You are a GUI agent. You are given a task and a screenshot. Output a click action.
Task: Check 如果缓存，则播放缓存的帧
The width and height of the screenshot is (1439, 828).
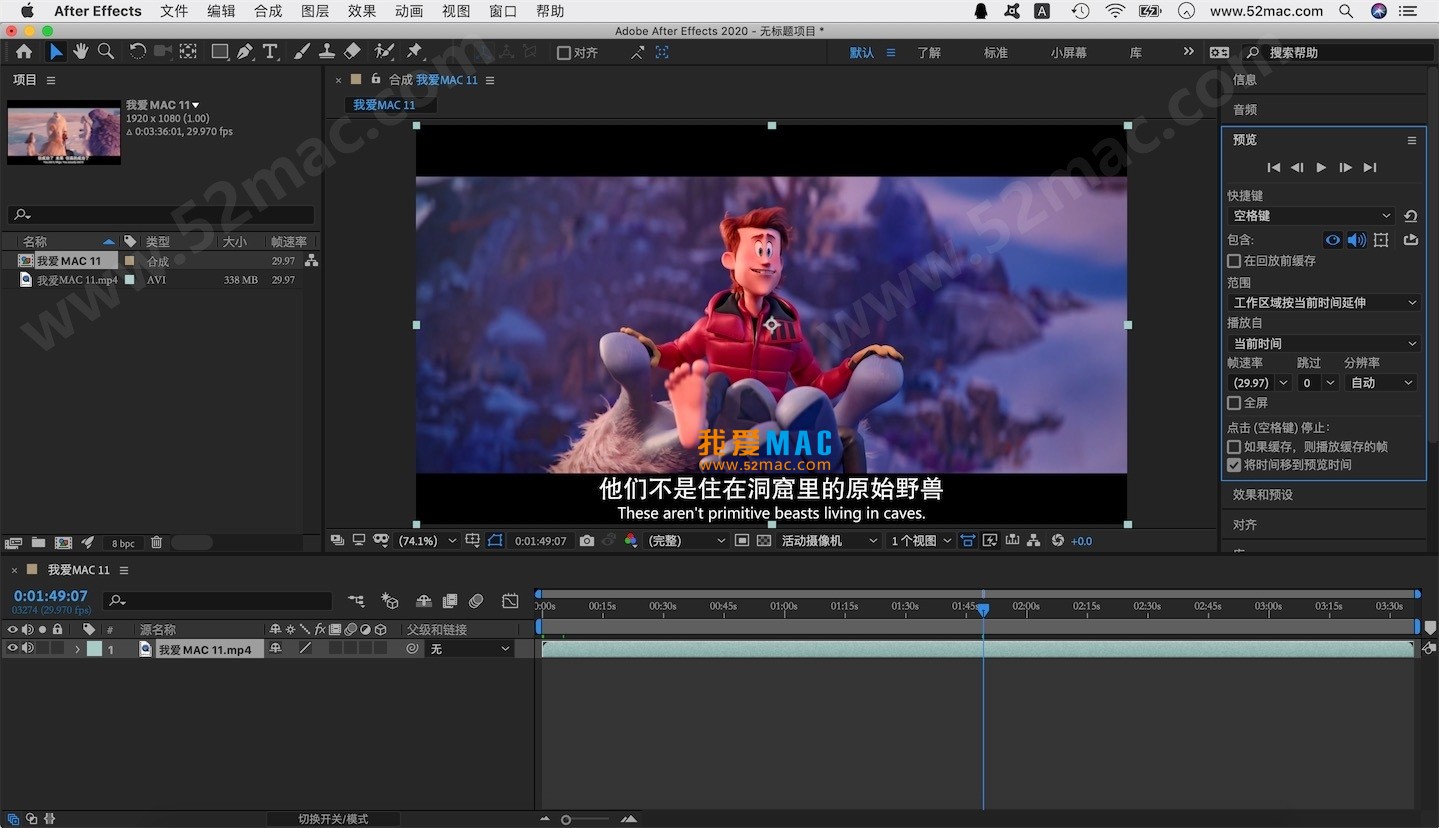1234,447
